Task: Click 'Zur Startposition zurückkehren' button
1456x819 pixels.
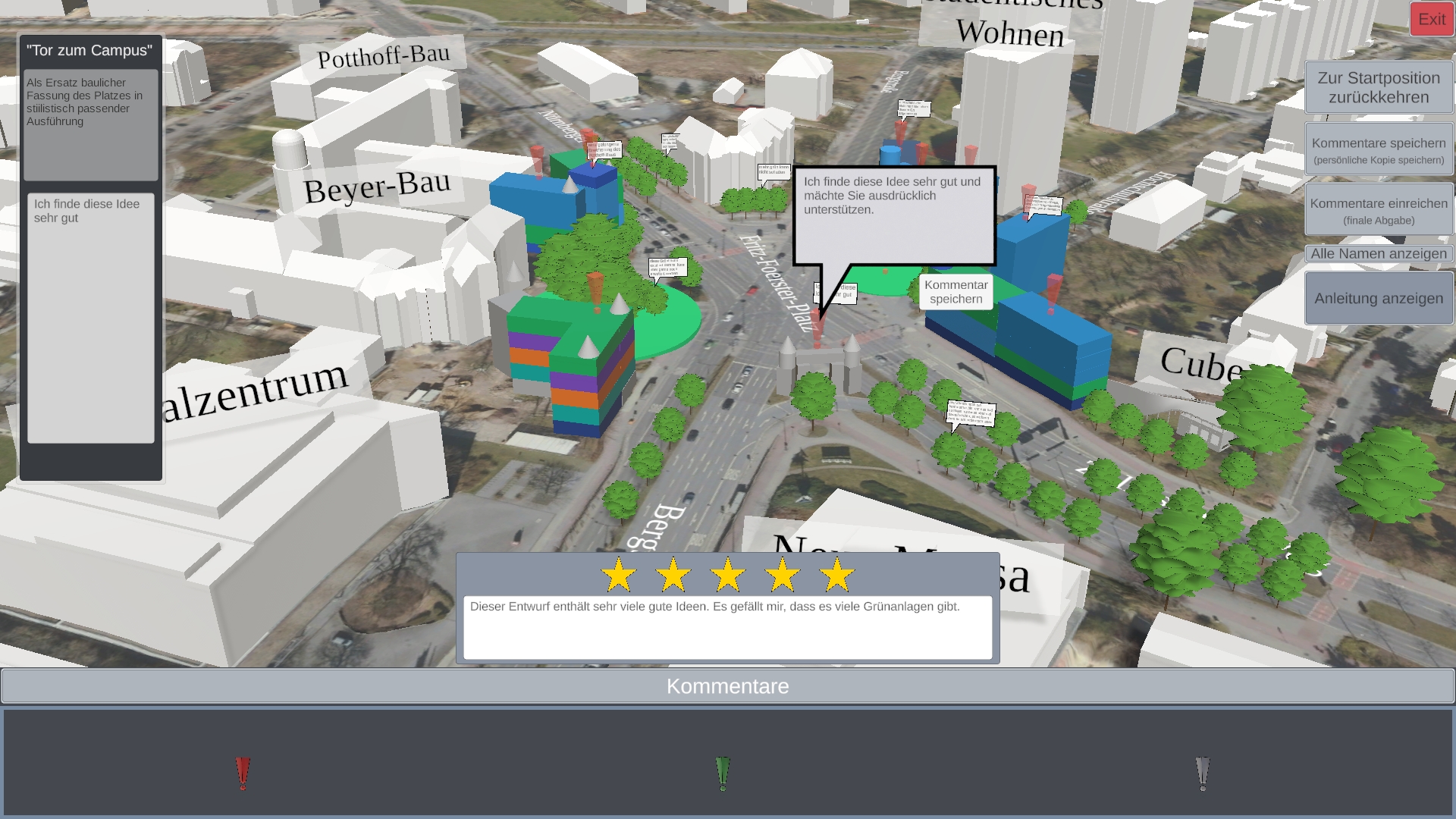Action: pyautogui.click(x=1378, y=88)
